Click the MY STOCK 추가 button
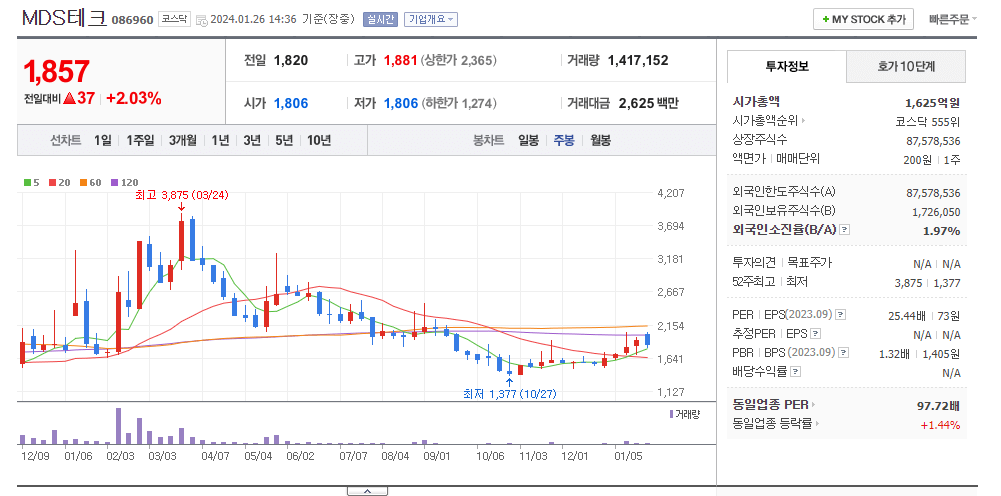 click(x=864, y=20)
